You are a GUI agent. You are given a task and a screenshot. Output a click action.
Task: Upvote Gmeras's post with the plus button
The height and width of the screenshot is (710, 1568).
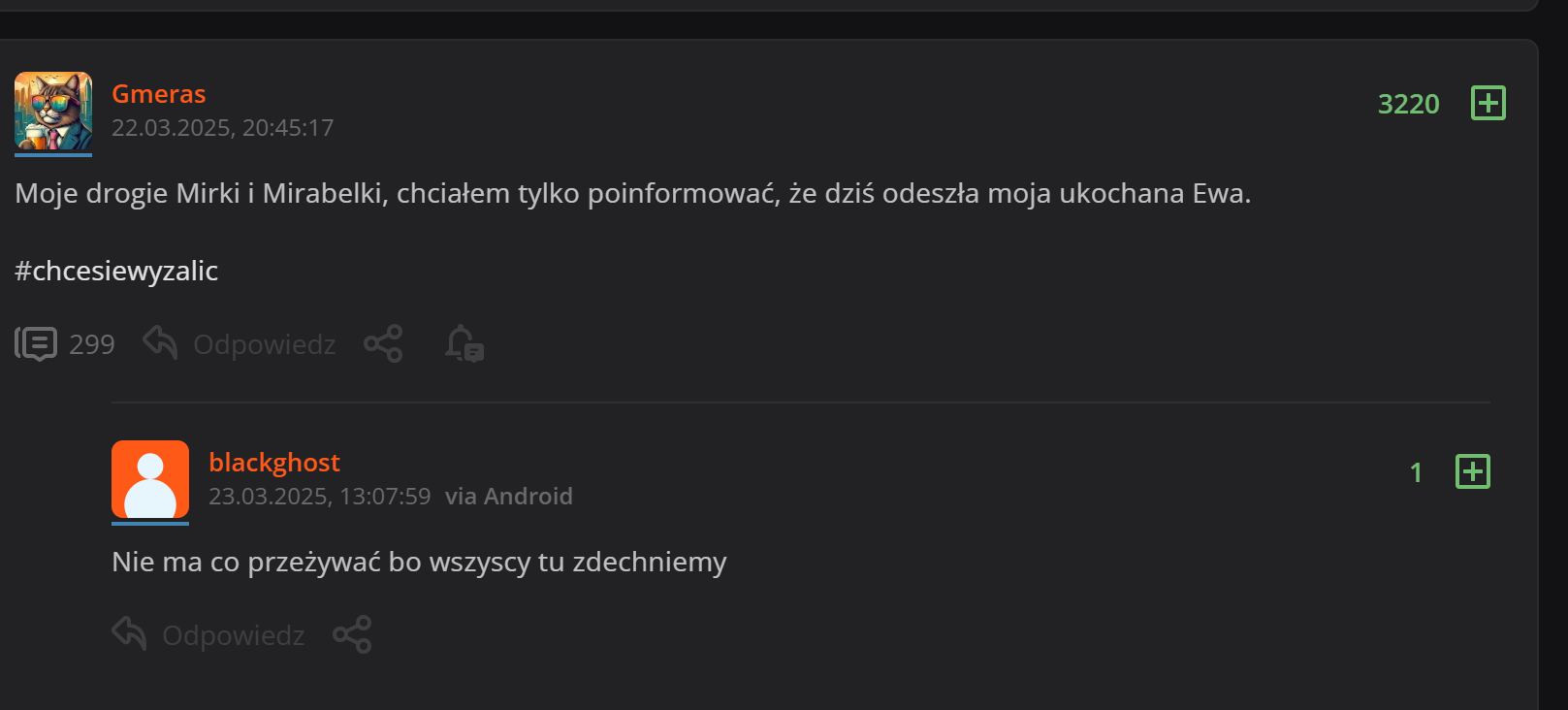pyautogui.click(x=1488, y=103)
